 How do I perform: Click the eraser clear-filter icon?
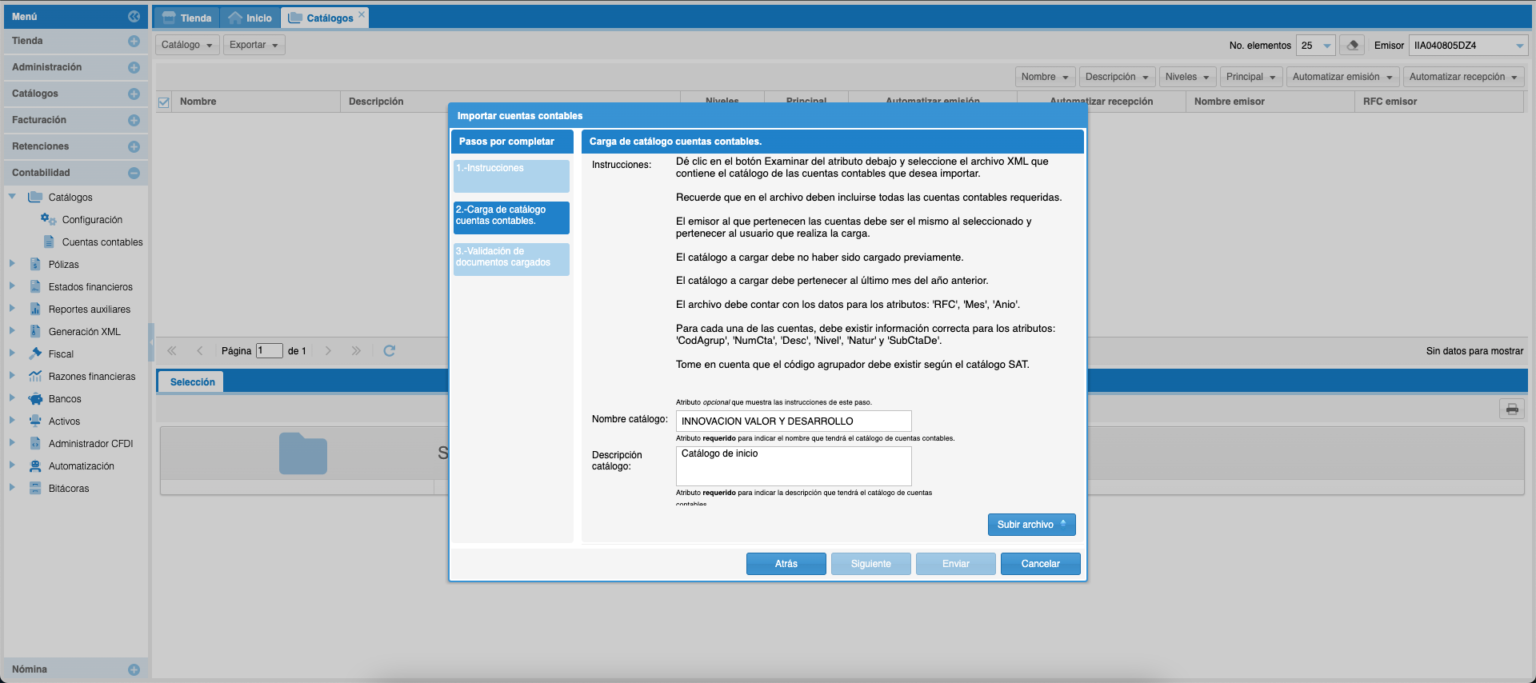pos(1353,45)
